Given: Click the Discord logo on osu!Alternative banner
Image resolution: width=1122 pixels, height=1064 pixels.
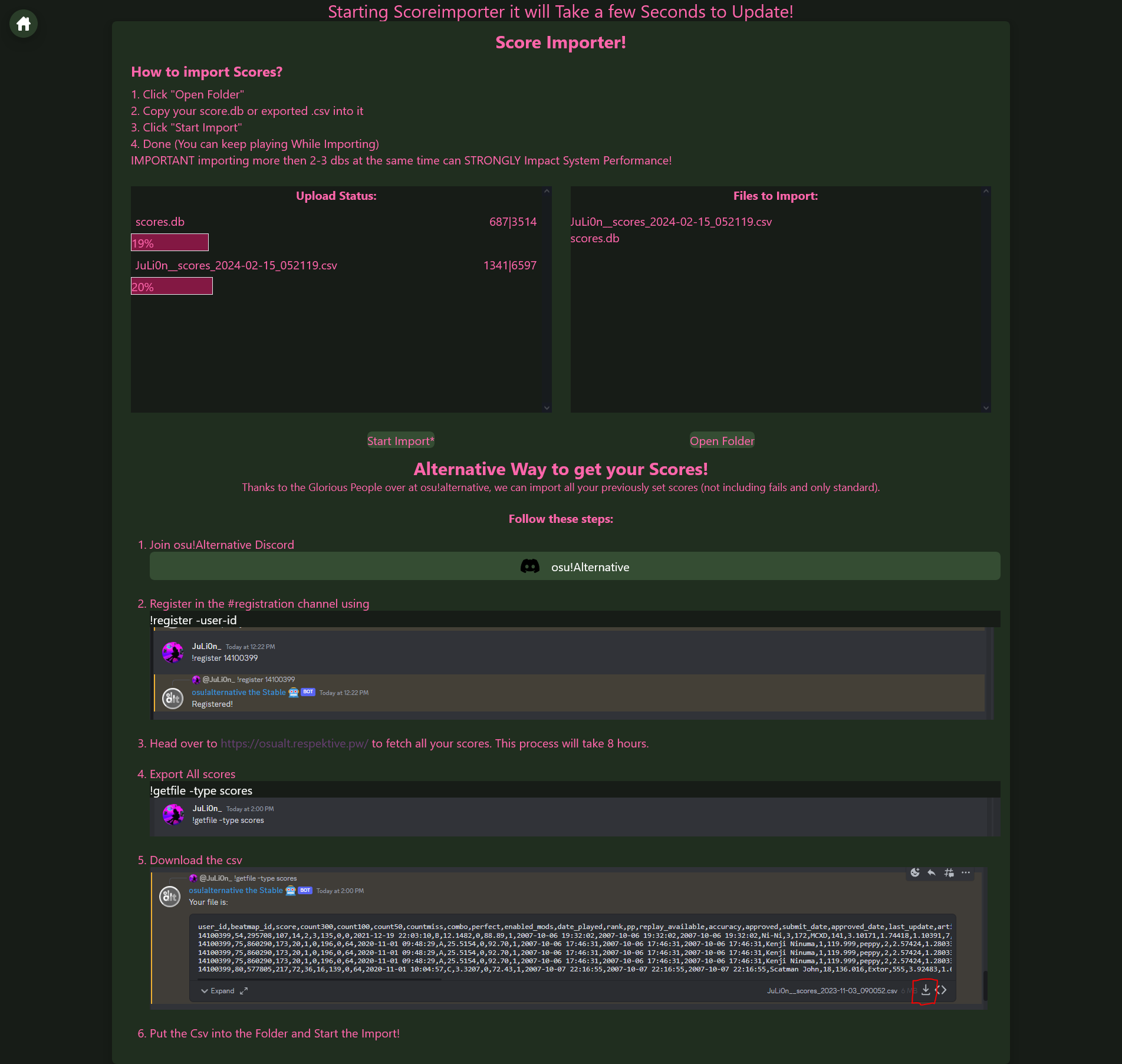Looking at the screenshot, I should [x=529, y=566].
